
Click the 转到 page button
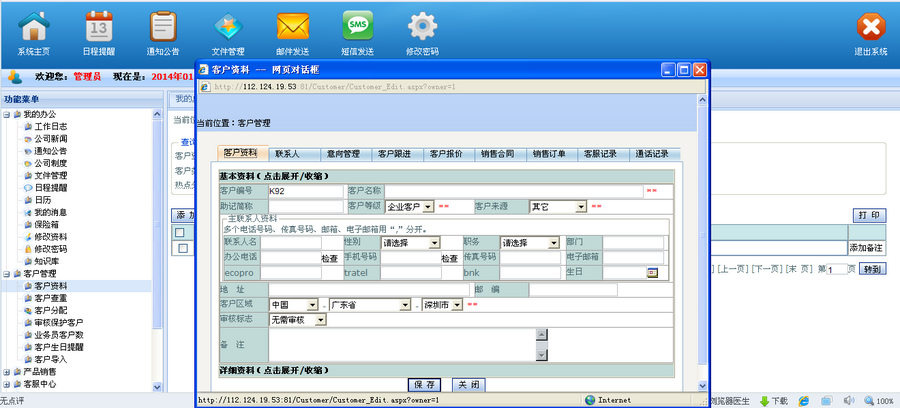tap(872, 269)
